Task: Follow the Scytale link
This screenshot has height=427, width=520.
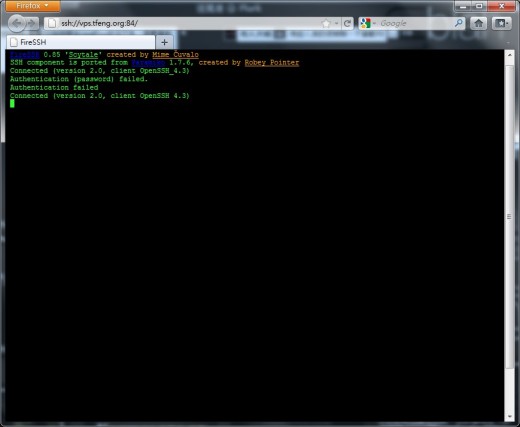Action: pos(83,55)
